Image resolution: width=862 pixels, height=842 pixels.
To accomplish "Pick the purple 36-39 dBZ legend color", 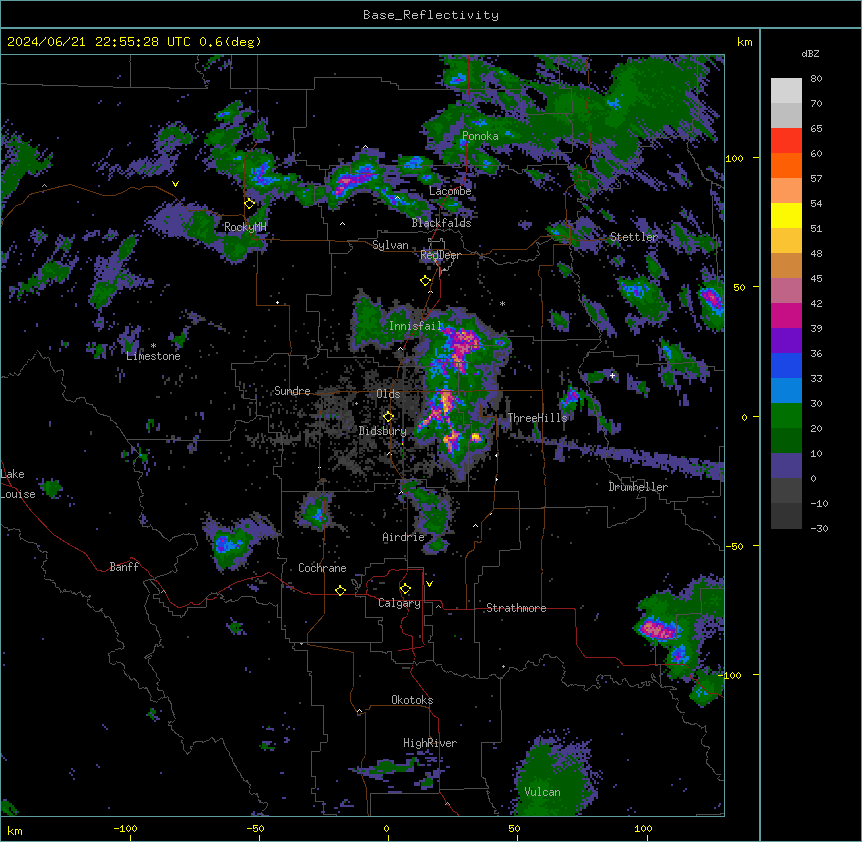I will coord(786,341).
